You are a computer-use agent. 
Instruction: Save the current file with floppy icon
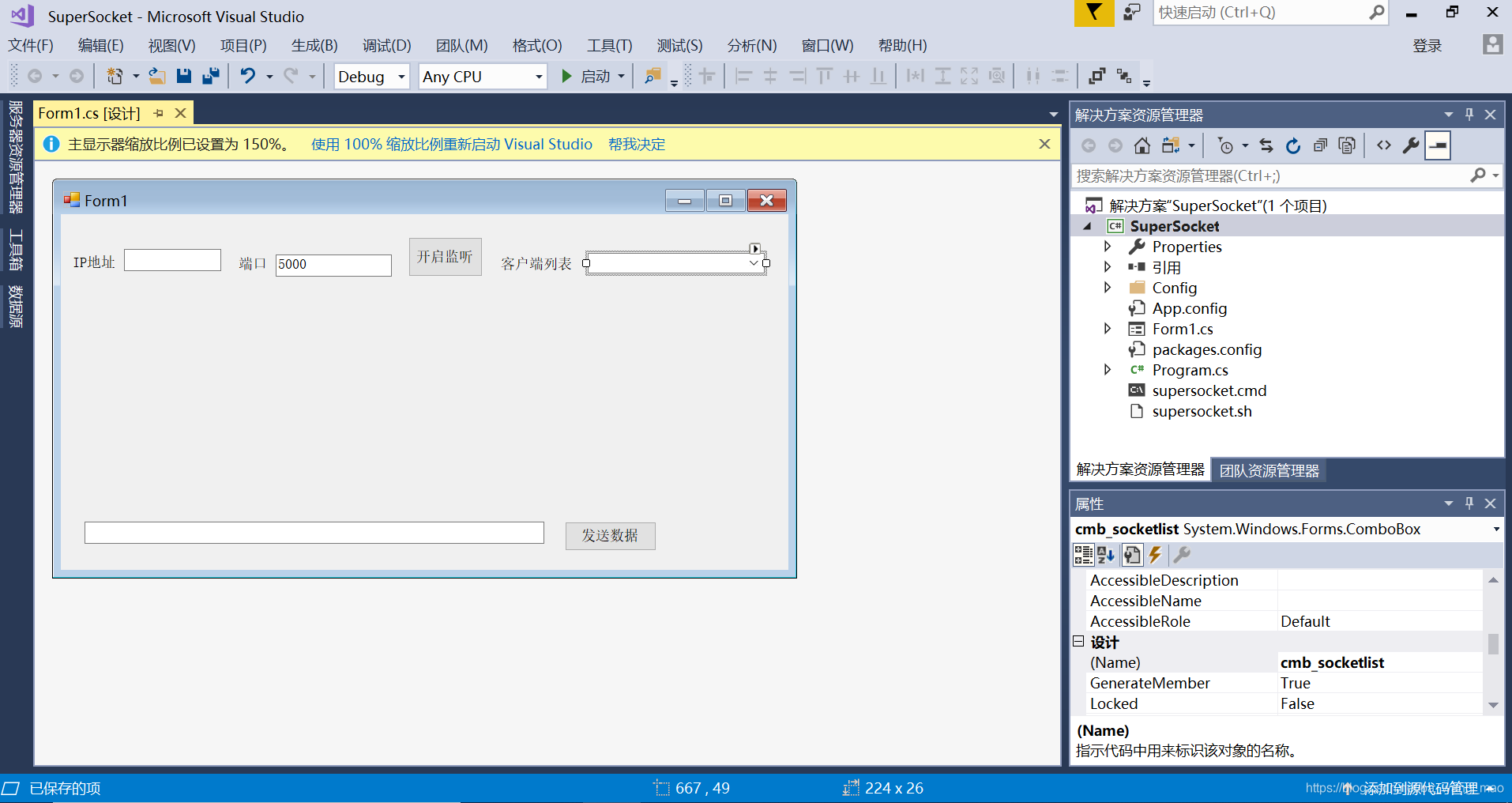click(184, 76)
